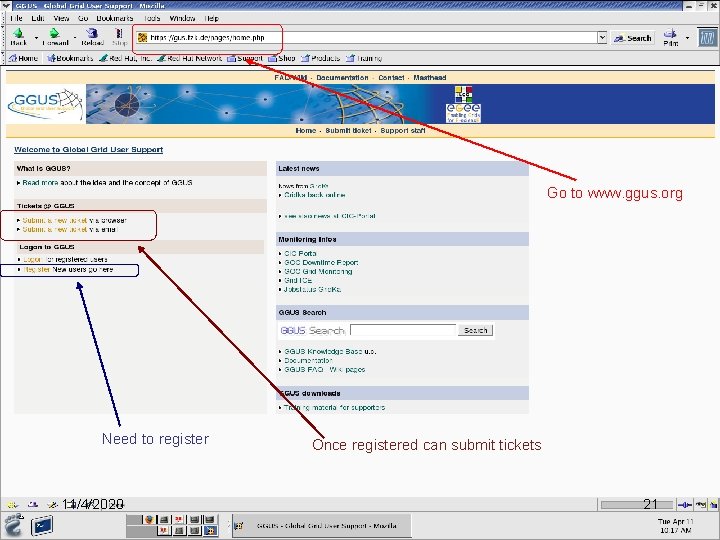Screen dimensions: 720x540
Task: Click Register link for new users
Action: click(x=37, y=270)
